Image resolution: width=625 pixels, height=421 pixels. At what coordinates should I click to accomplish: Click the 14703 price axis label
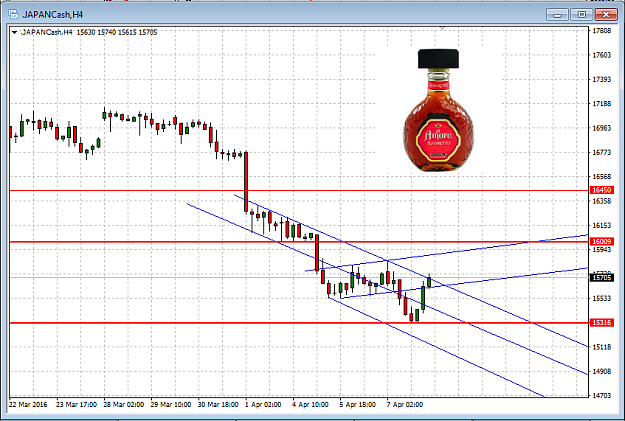601,395
